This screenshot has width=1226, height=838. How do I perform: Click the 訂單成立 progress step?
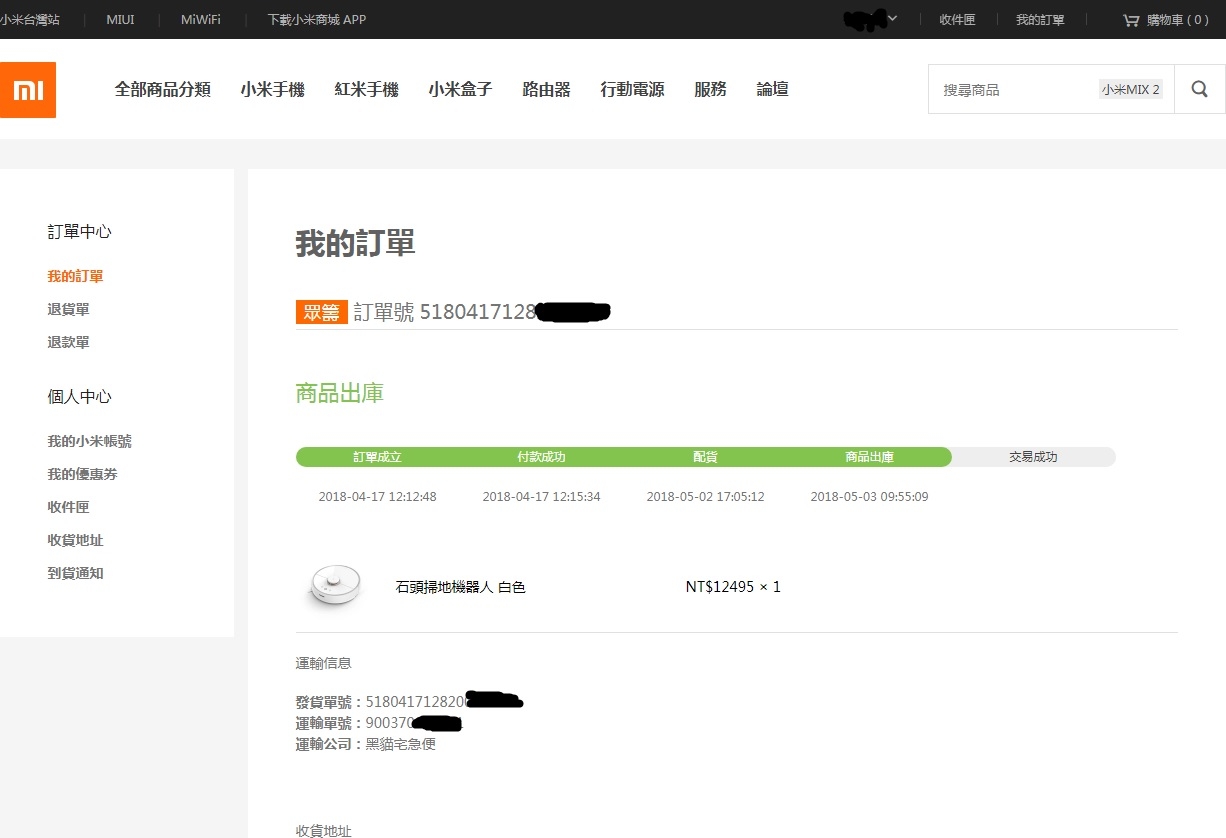click(378, 457)
